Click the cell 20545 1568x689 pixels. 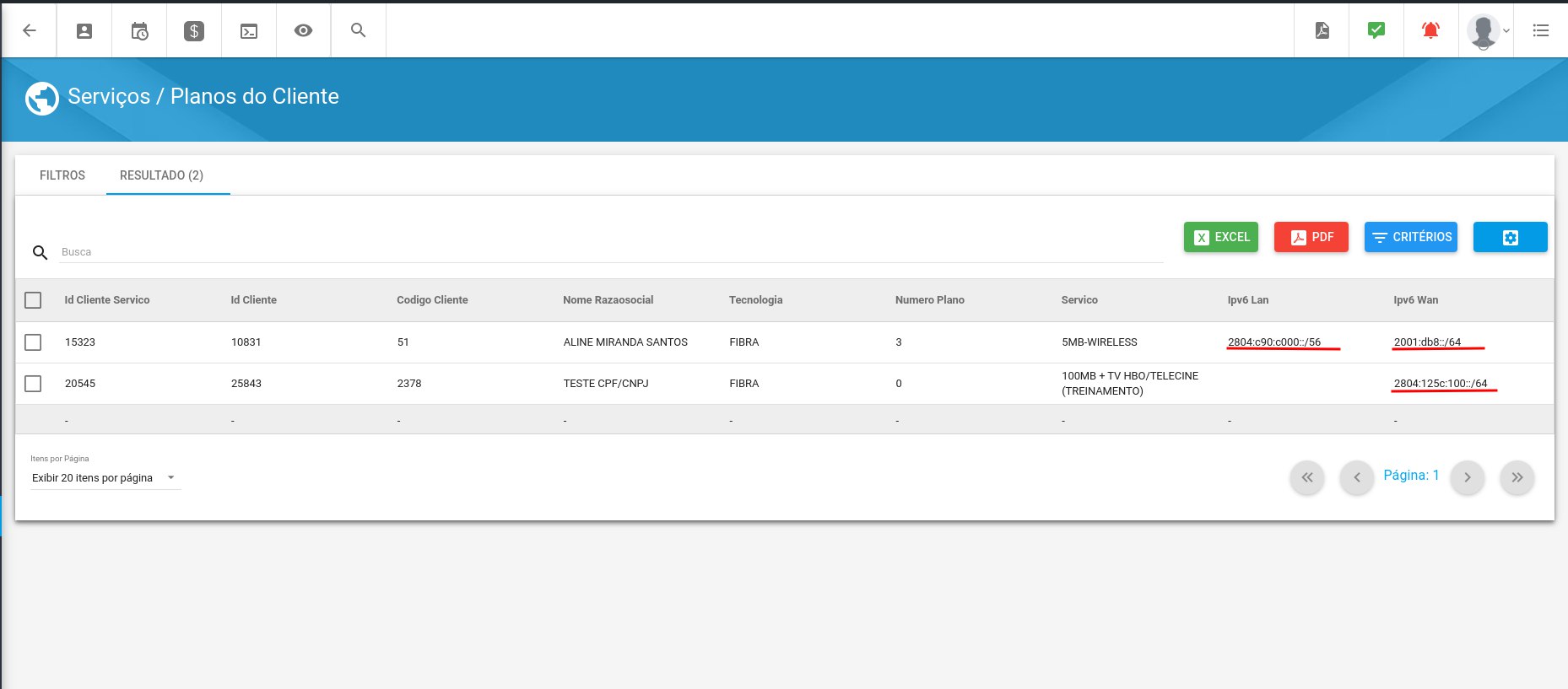click(x=80, y=384)
